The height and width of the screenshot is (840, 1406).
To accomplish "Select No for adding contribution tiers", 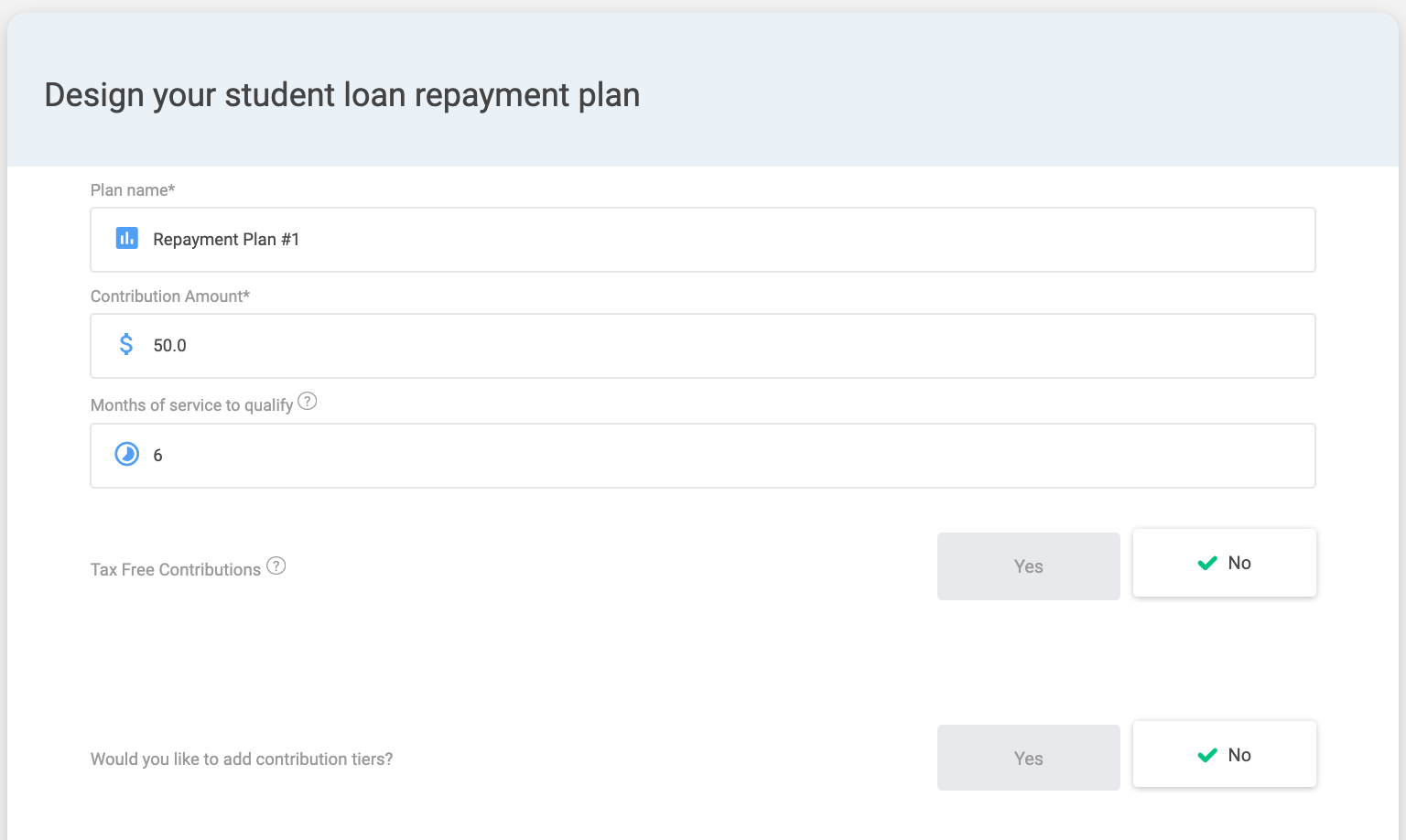I will click(x=1224, y=755).
